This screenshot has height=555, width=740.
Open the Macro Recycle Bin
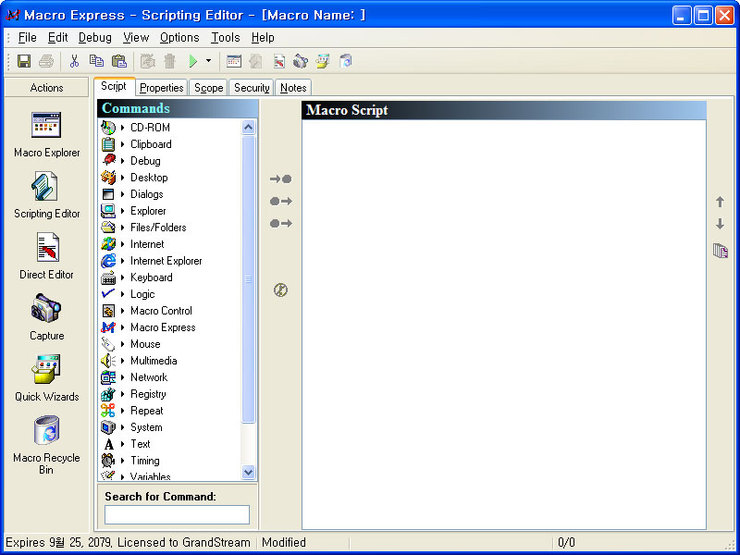point(46,445)
